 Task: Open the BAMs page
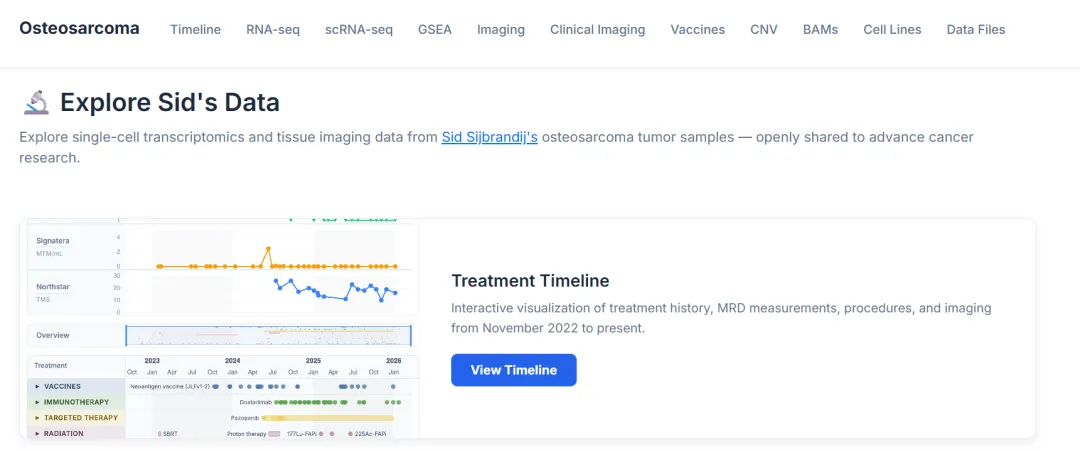point(821,29)
